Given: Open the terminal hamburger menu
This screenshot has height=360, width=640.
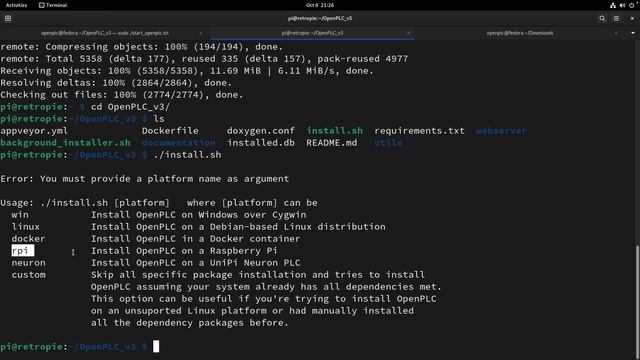Looking at the screenshot, I should pyautogui.click(x=616, y=18).
